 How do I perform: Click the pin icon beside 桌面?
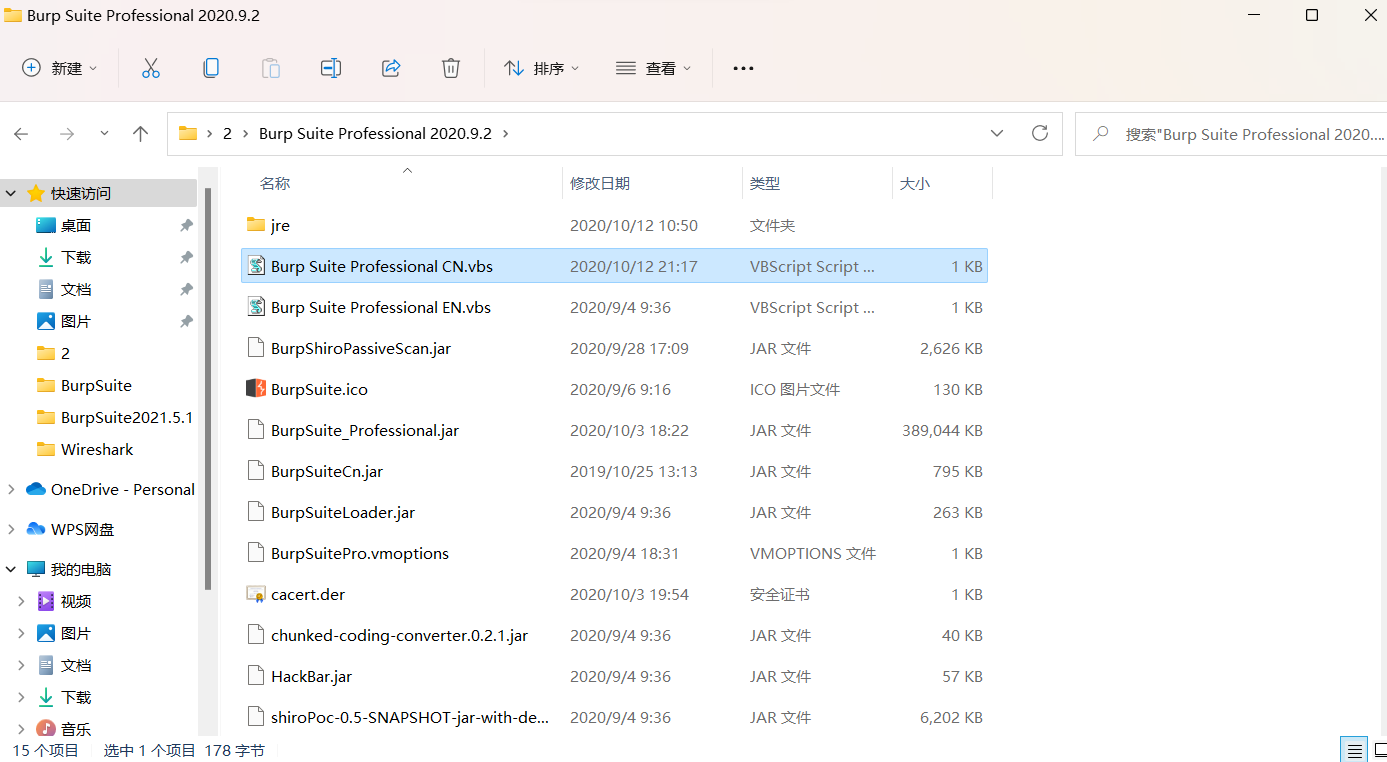coord(186,226)
